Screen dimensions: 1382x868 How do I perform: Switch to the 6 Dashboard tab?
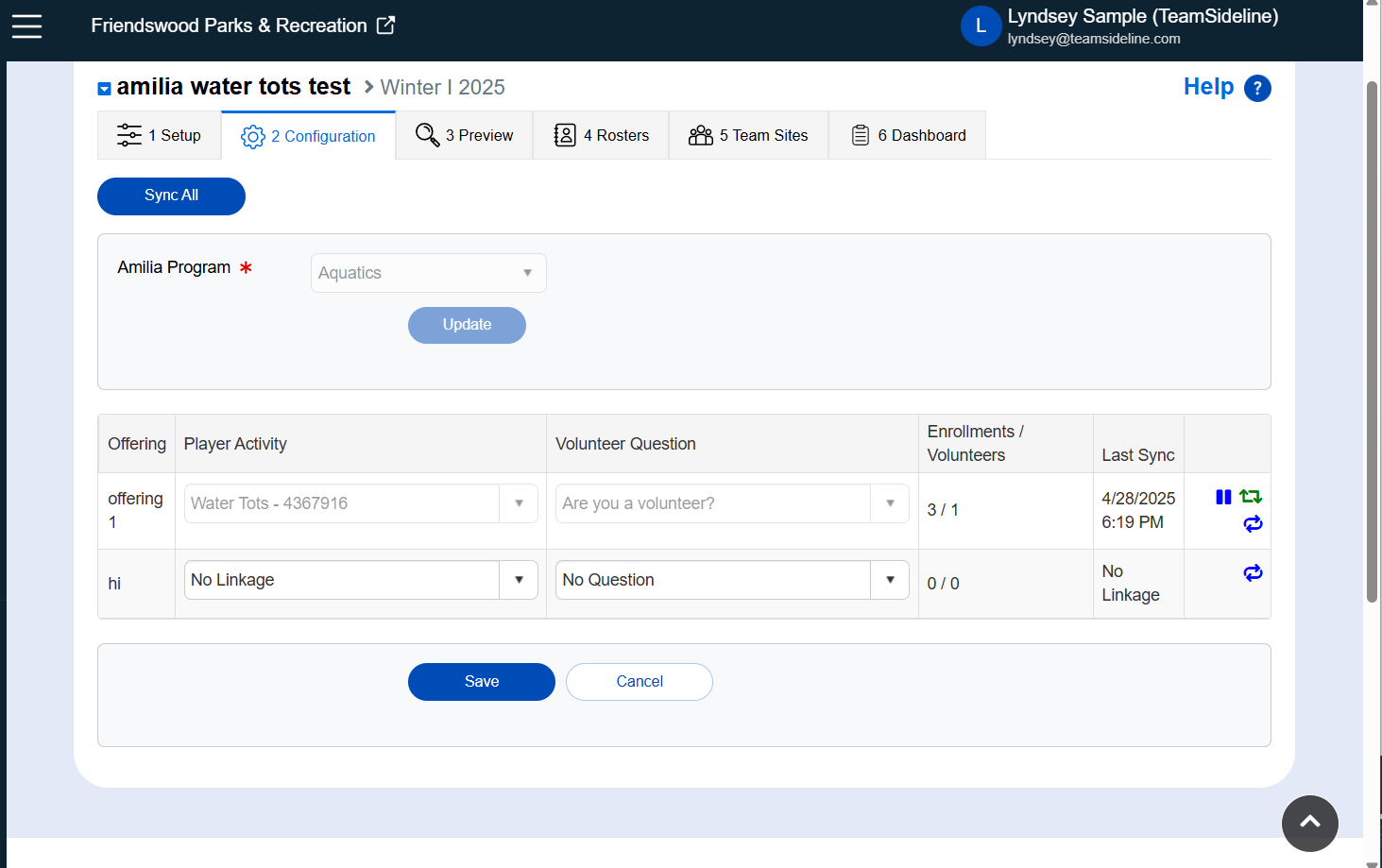pyautogui.click(x=907, y=135)
